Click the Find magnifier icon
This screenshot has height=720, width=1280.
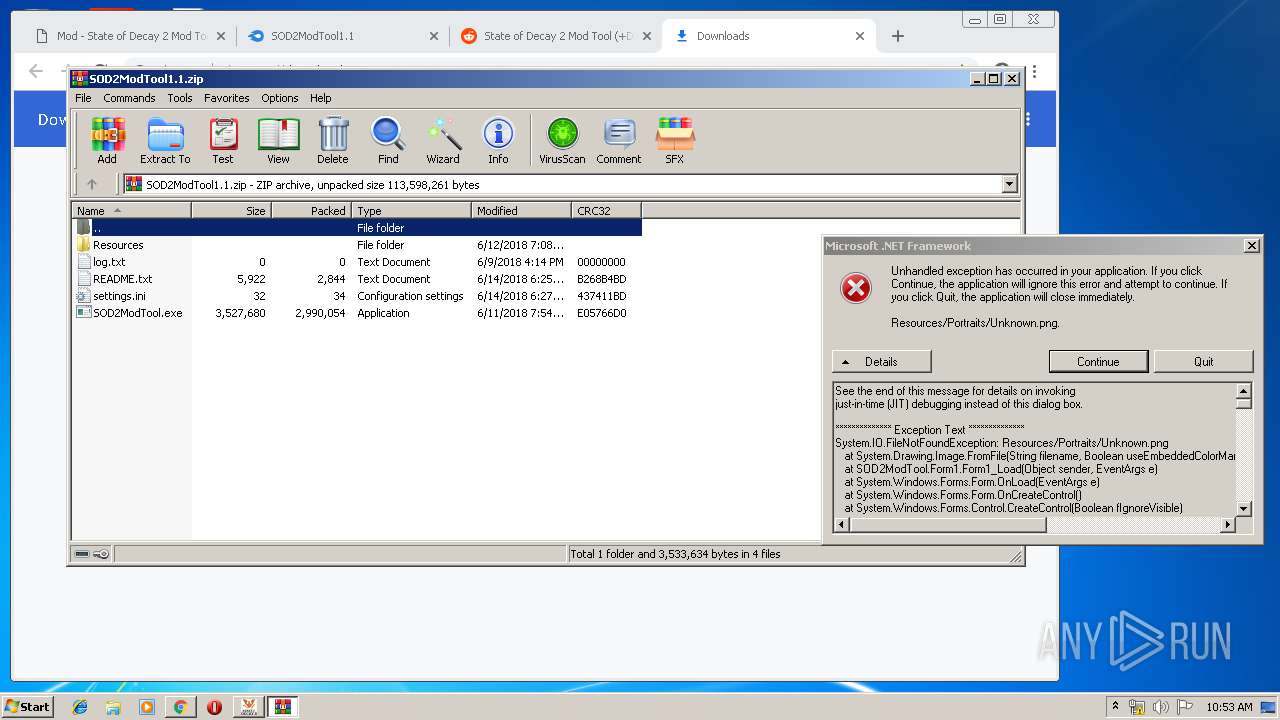tap(388, 140)
